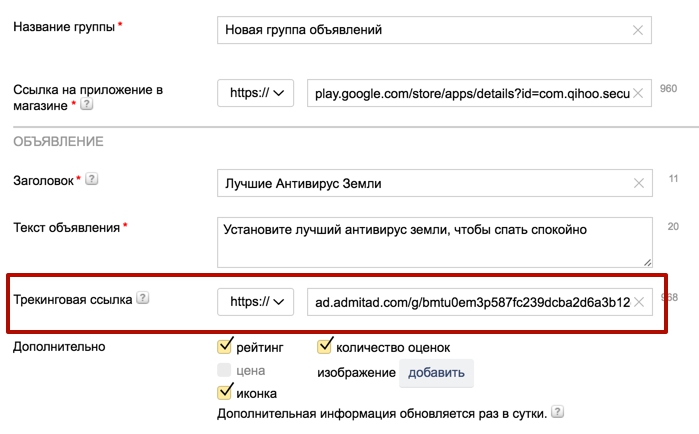The width and height of the screenshot is (699, 434).
Task: Expand https:// dropdown for tracking link
Action: (257, 301)
